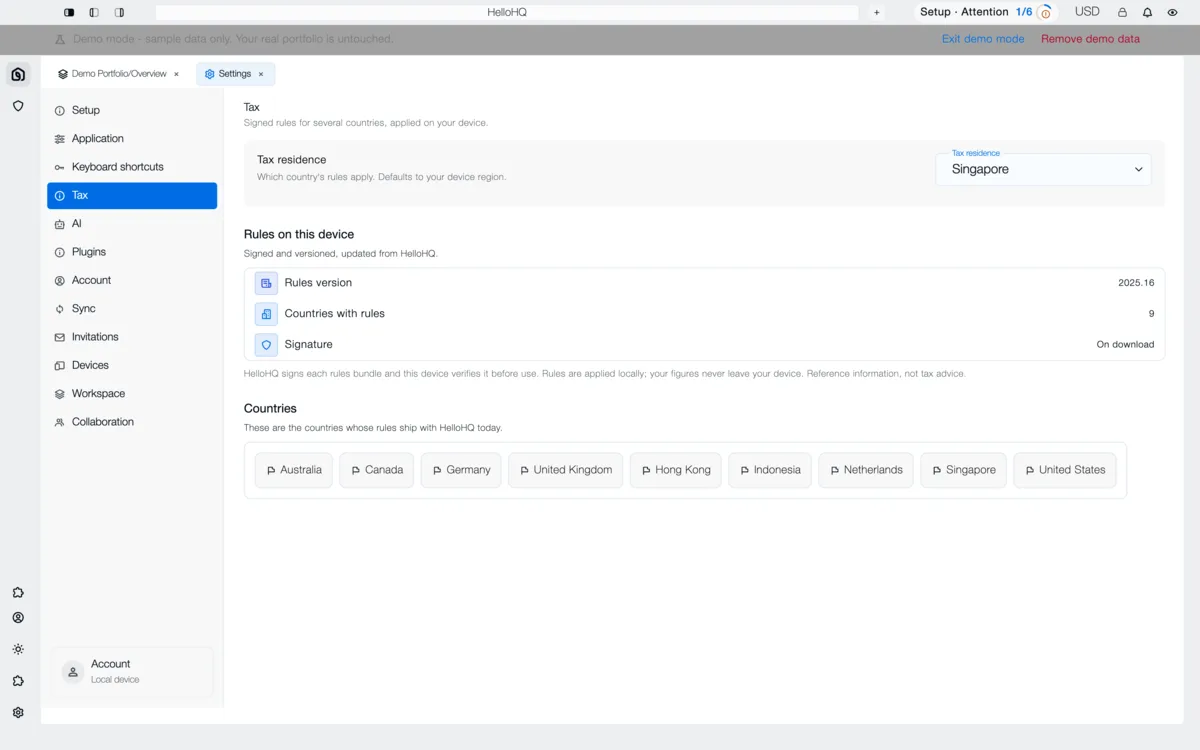
Task: Open the notifications bell icon
Action: (1147, 12)
